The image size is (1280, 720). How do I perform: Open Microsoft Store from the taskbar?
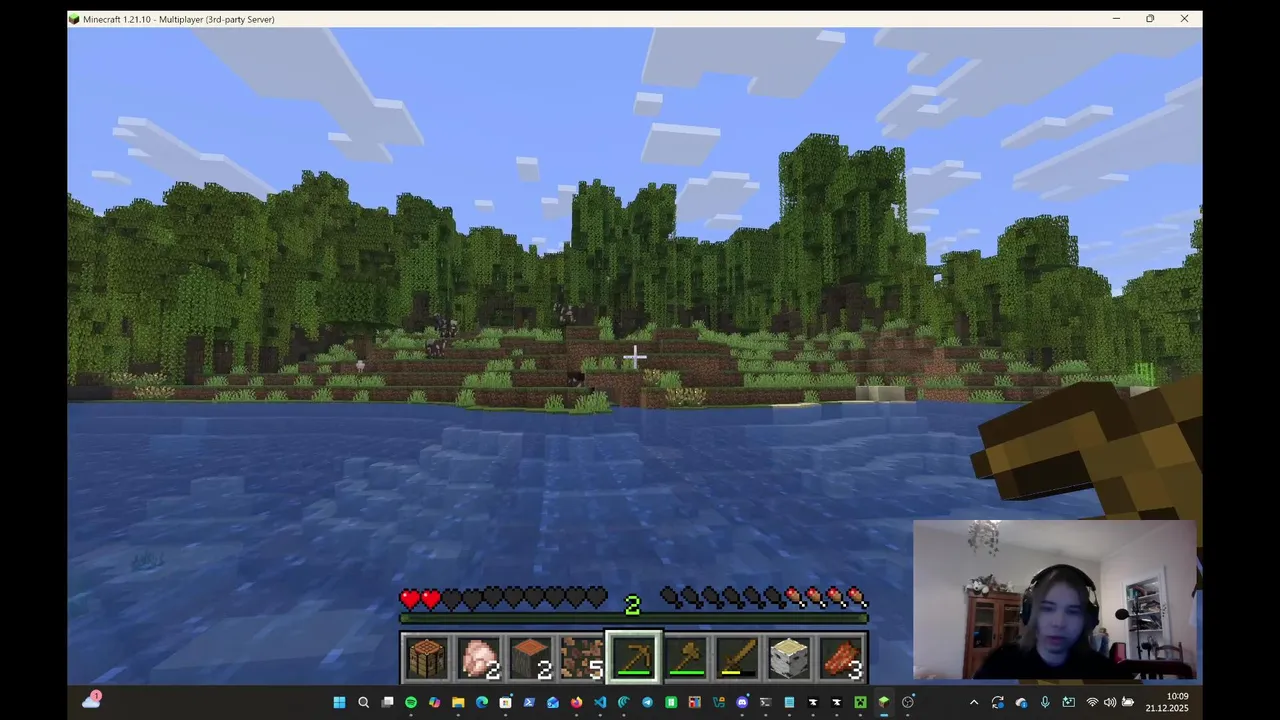pos(505,702)
